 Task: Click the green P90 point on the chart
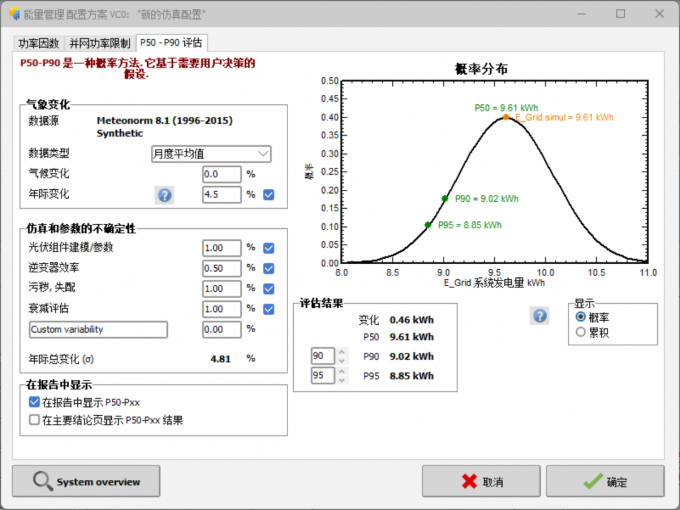click(x=445, y=198)
